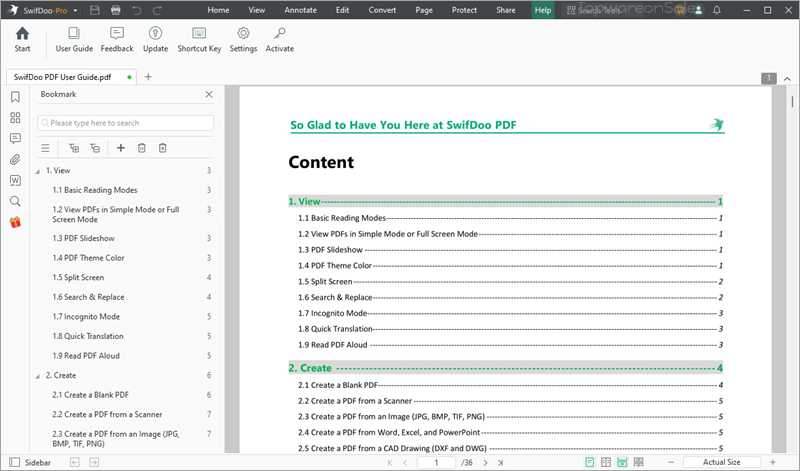Open the user account icon
800x471 pixels.
[x=698, y=10]
